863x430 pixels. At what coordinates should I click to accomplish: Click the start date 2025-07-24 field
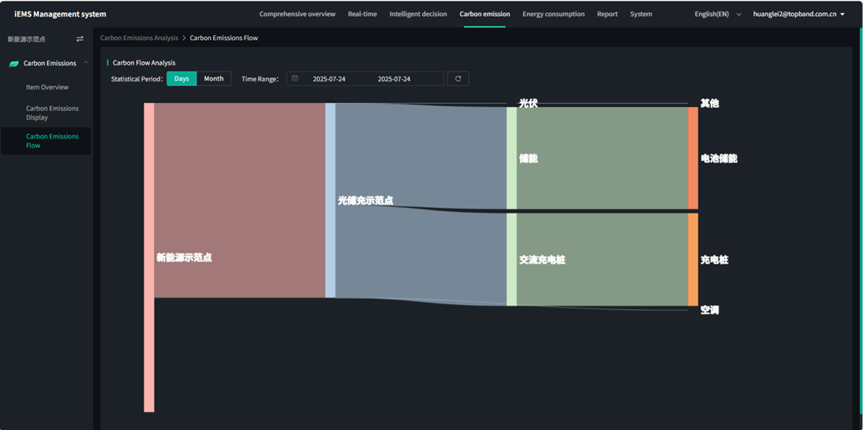pos(329,78)
